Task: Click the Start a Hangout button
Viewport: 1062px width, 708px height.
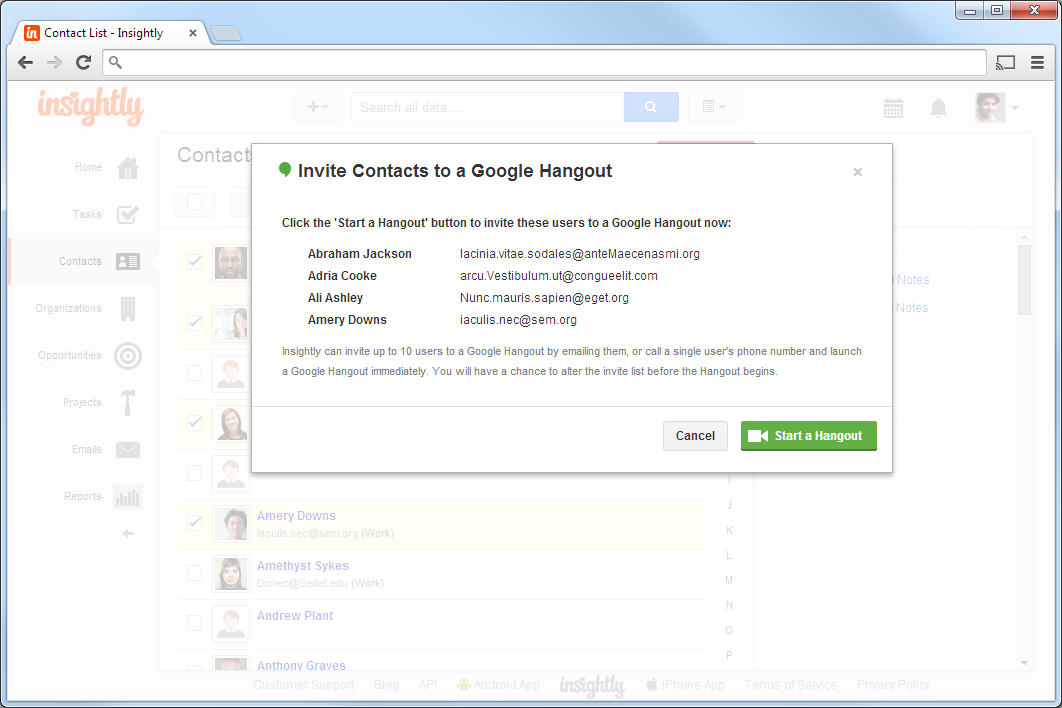Action: click(809, 436)
